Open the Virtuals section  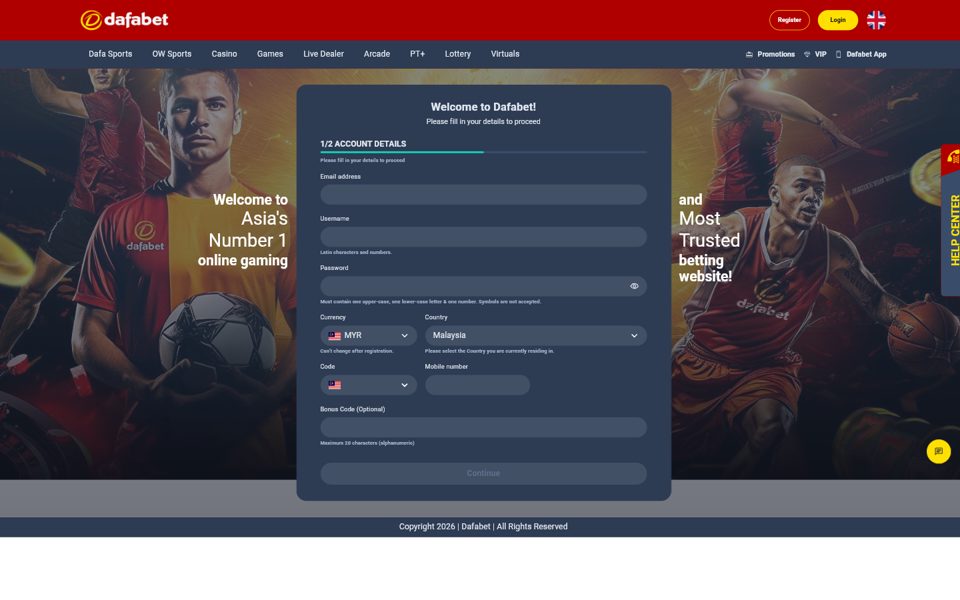tap(505, 54)
